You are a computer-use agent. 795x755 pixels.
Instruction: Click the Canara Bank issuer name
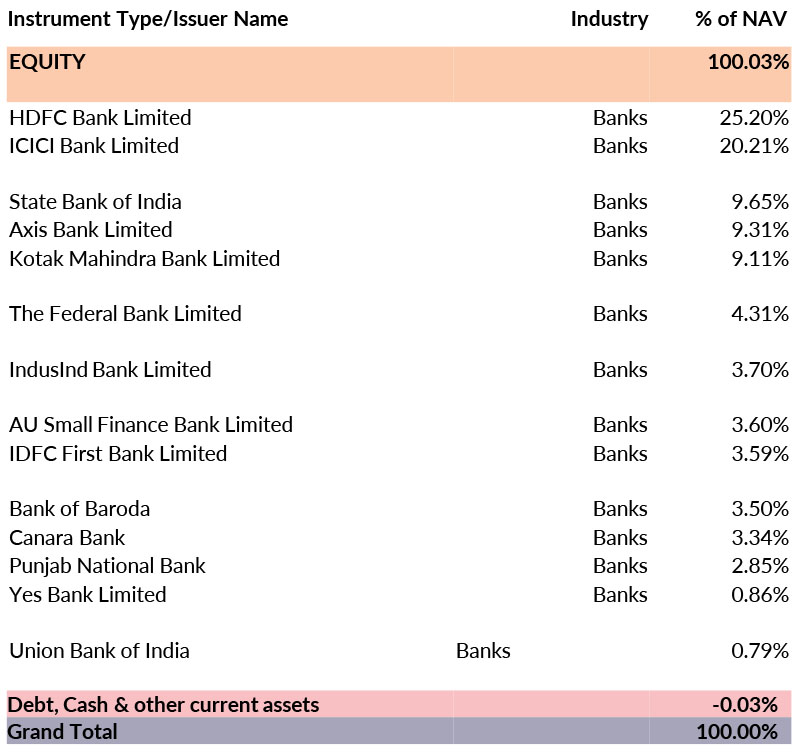67,538
